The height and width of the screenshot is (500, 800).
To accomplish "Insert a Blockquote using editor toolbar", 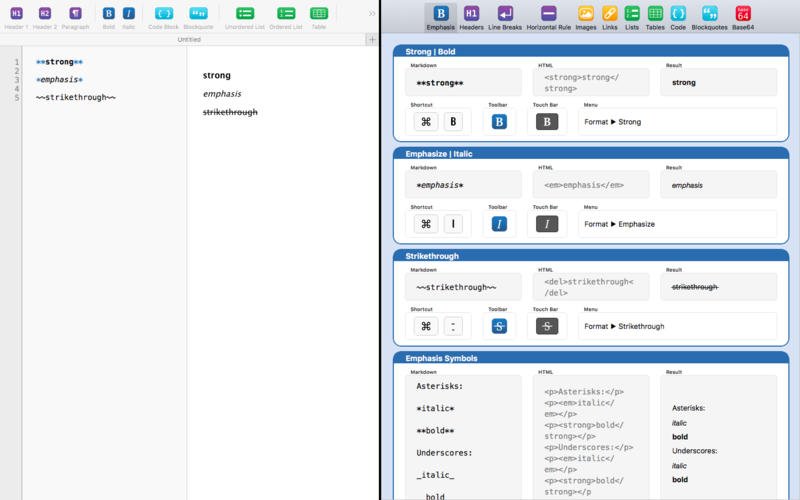I will coord(198,14).
